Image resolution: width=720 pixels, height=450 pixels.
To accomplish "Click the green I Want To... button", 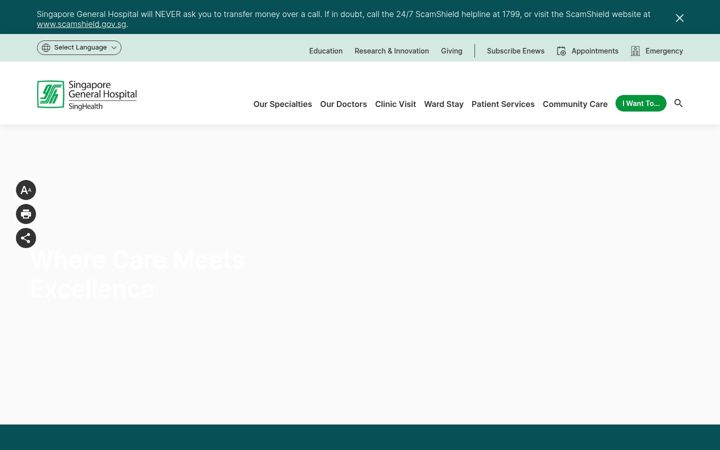I will point(641,103).
